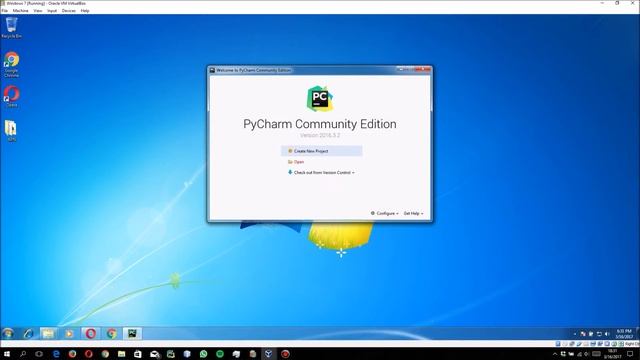Click the red record icon on host taskbar
The width and height of the screenshot is (640, 360).
click(285, 354)
